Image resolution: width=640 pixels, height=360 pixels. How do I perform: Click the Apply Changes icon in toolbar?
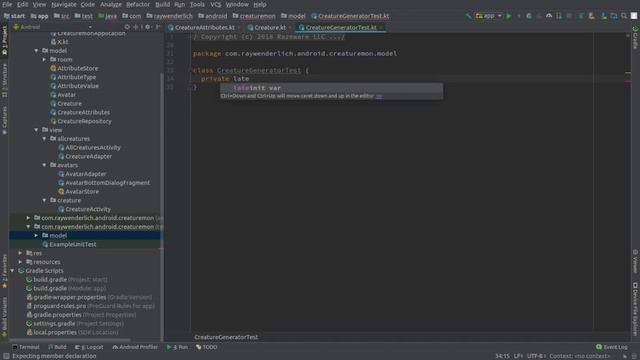(x=519, y=16)
